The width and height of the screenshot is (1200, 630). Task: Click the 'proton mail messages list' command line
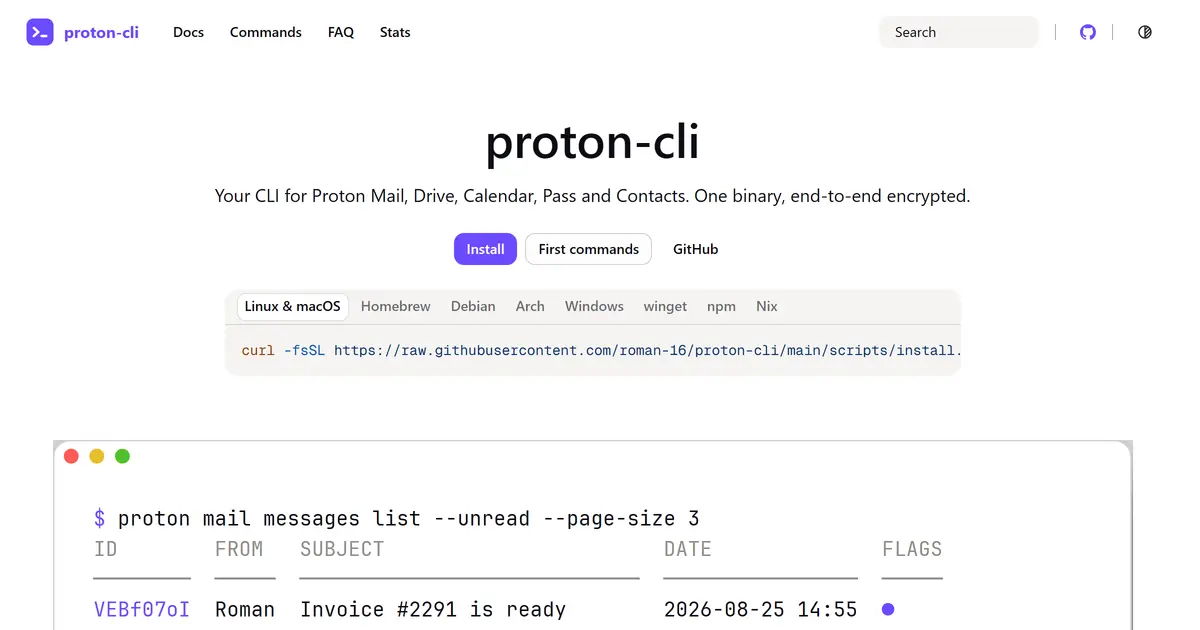397,518
